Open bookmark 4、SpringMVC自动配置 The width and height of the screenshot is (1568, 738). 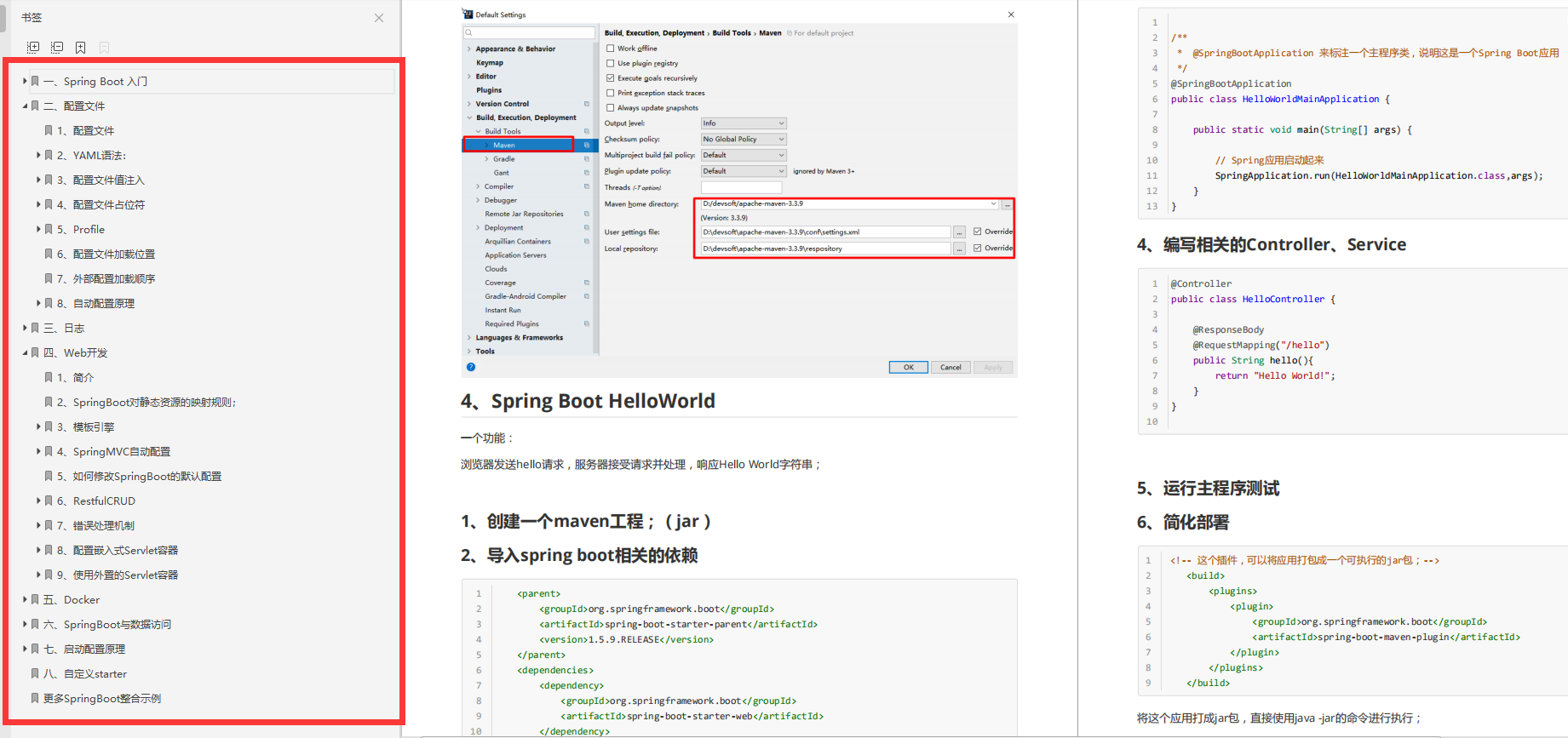click(113, 452)
